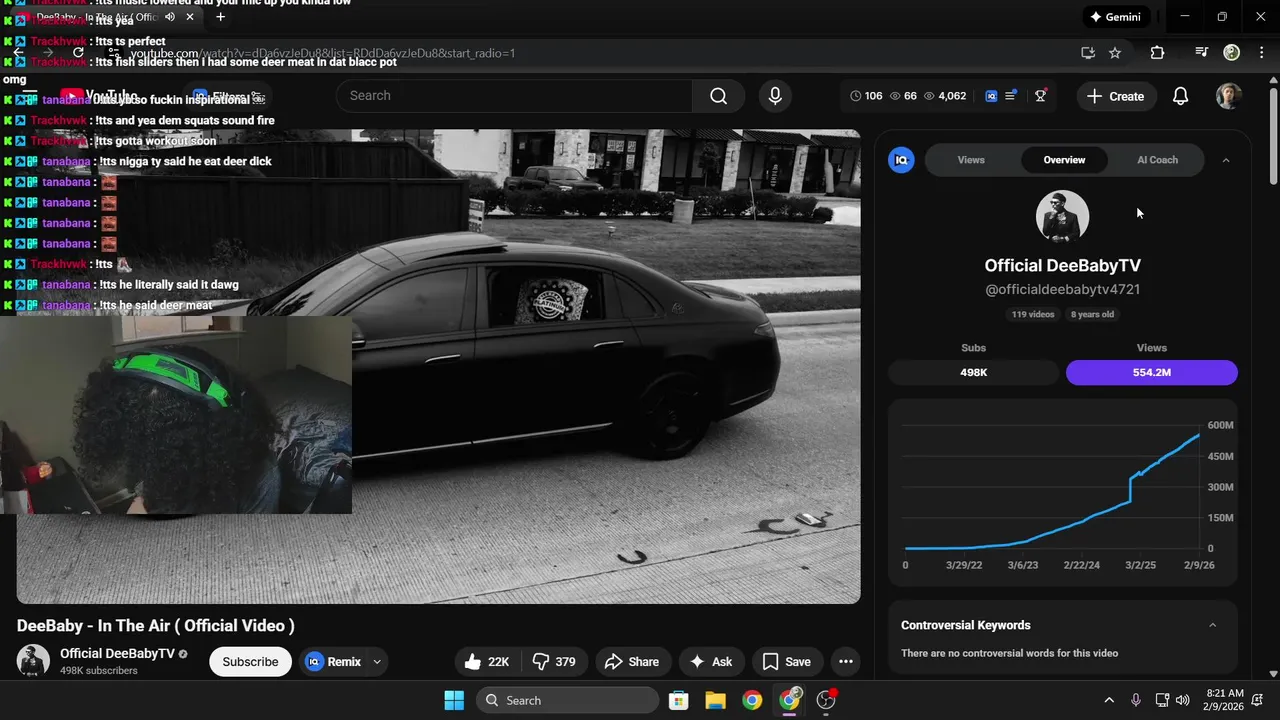The image size is (1280, 720).
Task: Select the Subs stat pill showing 498K
Action: 974,372
